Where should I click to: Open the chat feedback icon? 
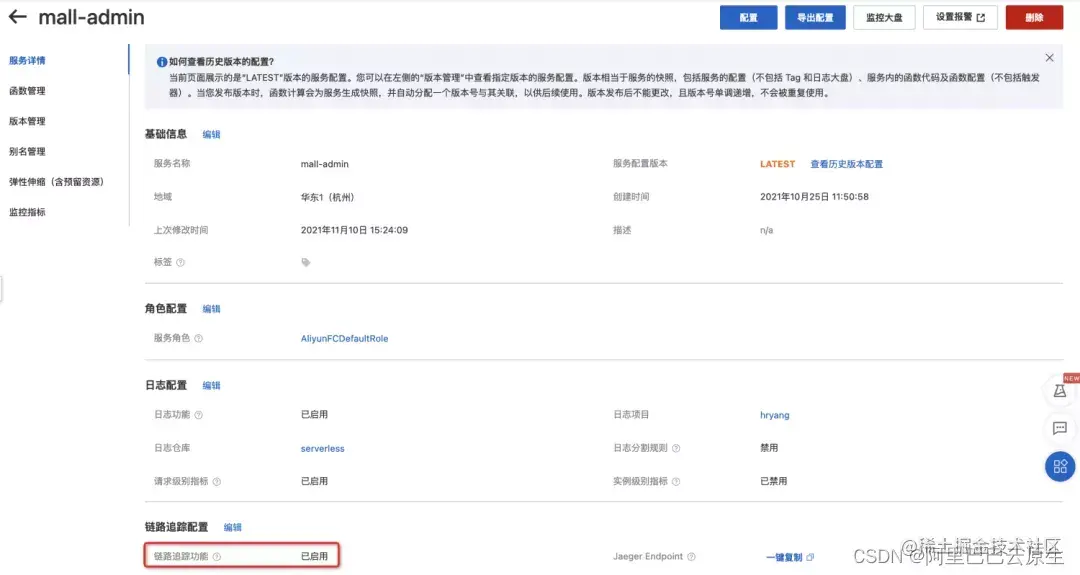(1060, 428)
